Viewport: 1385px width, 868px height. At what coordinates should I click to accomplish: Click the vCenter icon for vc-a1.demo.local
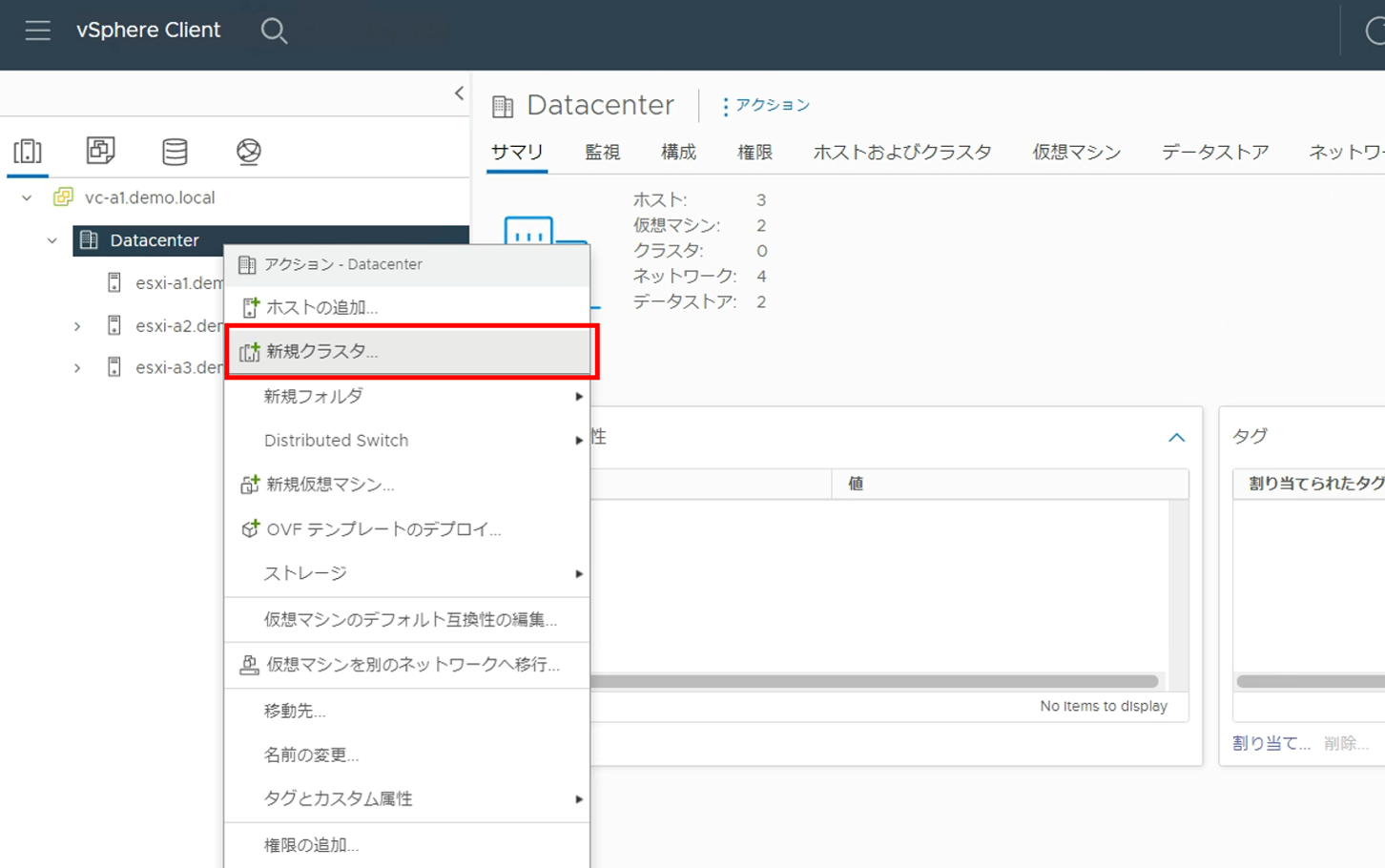(x=63, y=197)
